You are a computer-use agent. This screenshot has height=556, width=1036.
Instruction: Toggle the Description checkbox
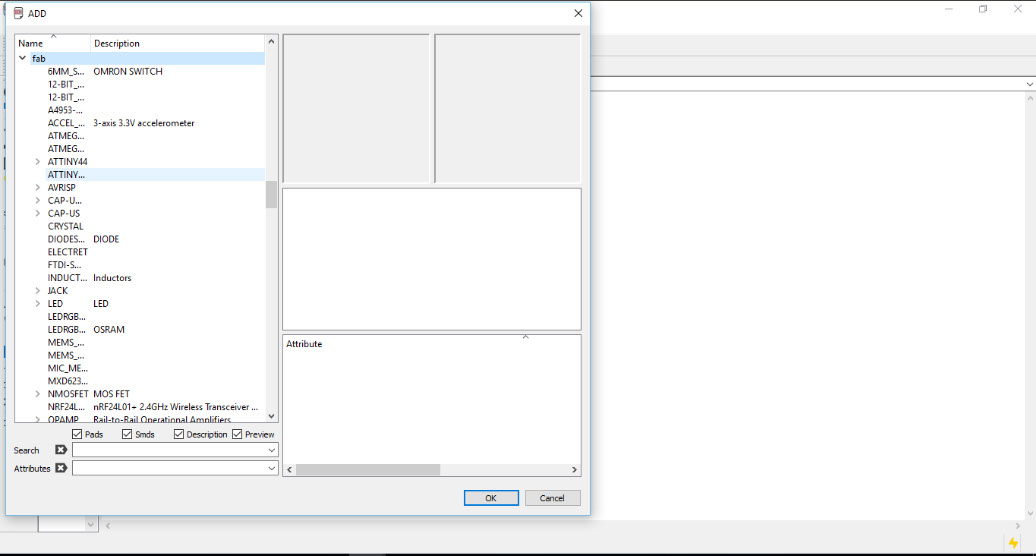178,434
